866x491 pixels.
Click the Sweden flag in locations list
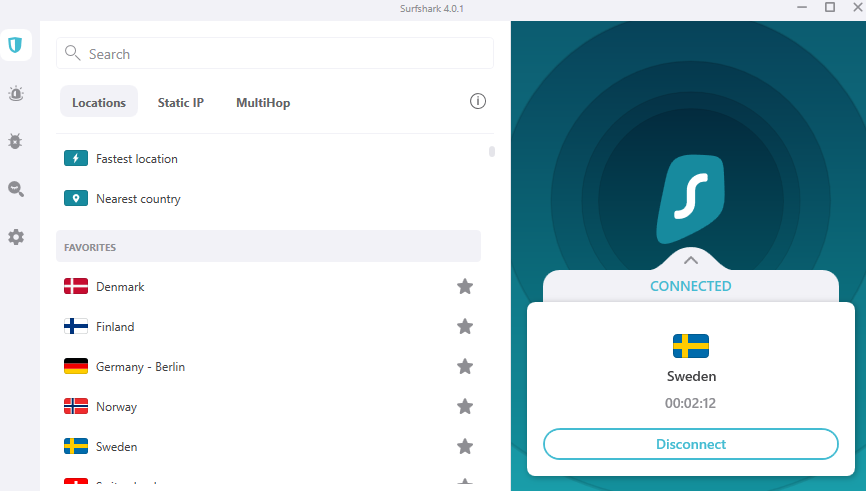76,446
